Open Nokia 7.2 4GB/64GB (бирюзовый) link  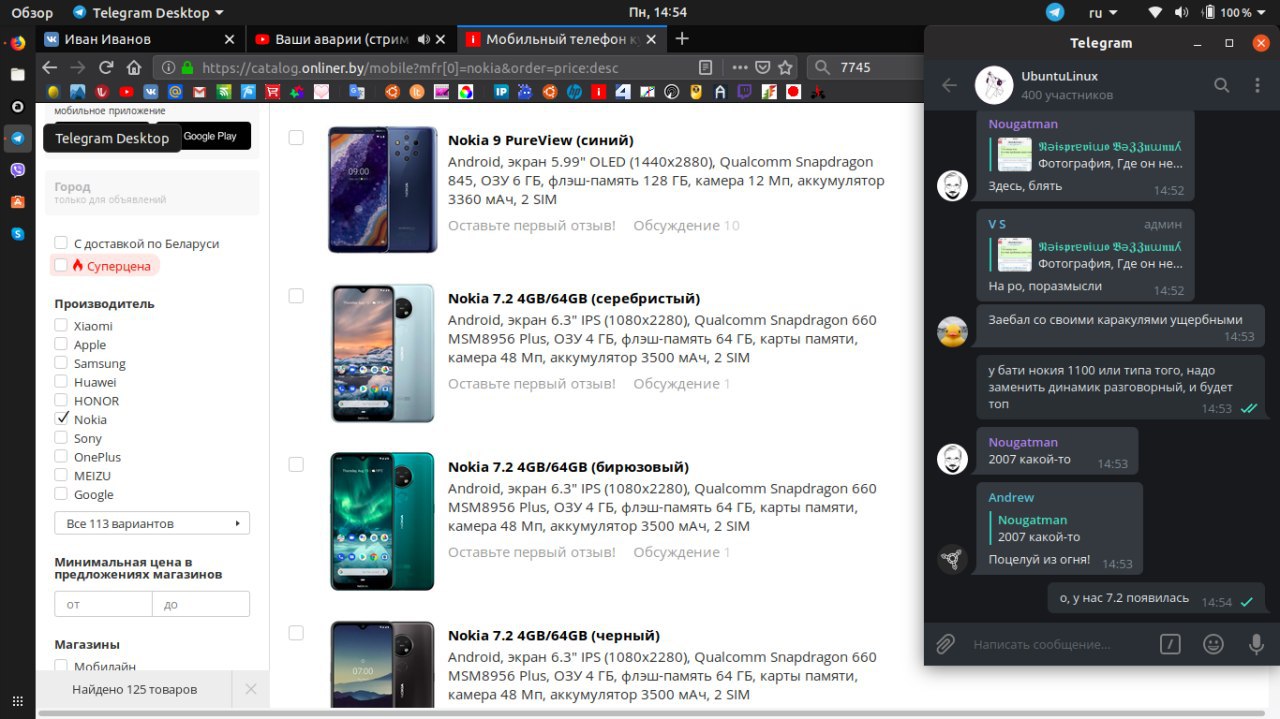tap(568, 467)
